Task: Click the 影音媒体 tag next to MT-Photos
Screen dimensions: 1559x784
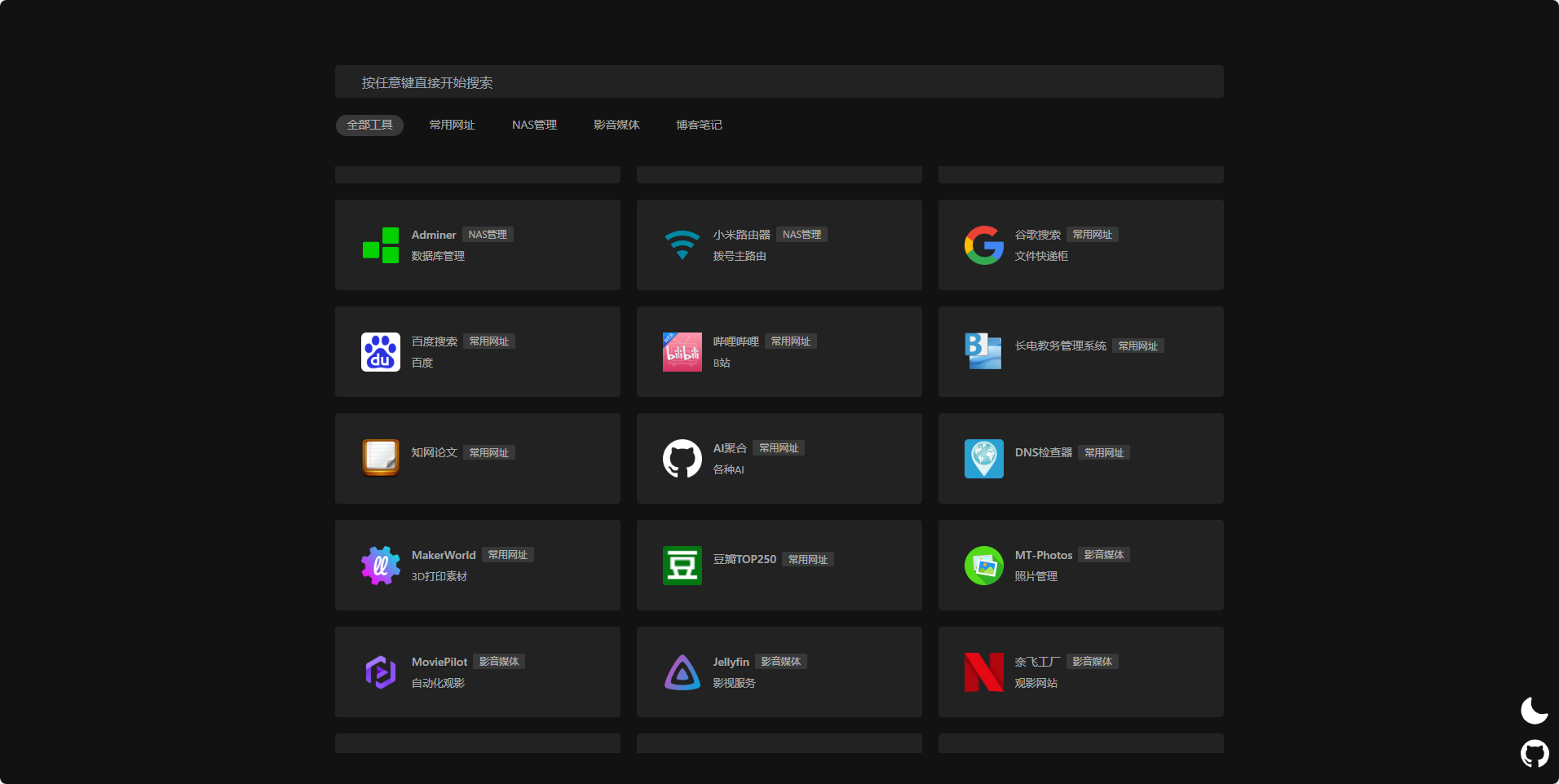Action: (x=1104, y=555)
